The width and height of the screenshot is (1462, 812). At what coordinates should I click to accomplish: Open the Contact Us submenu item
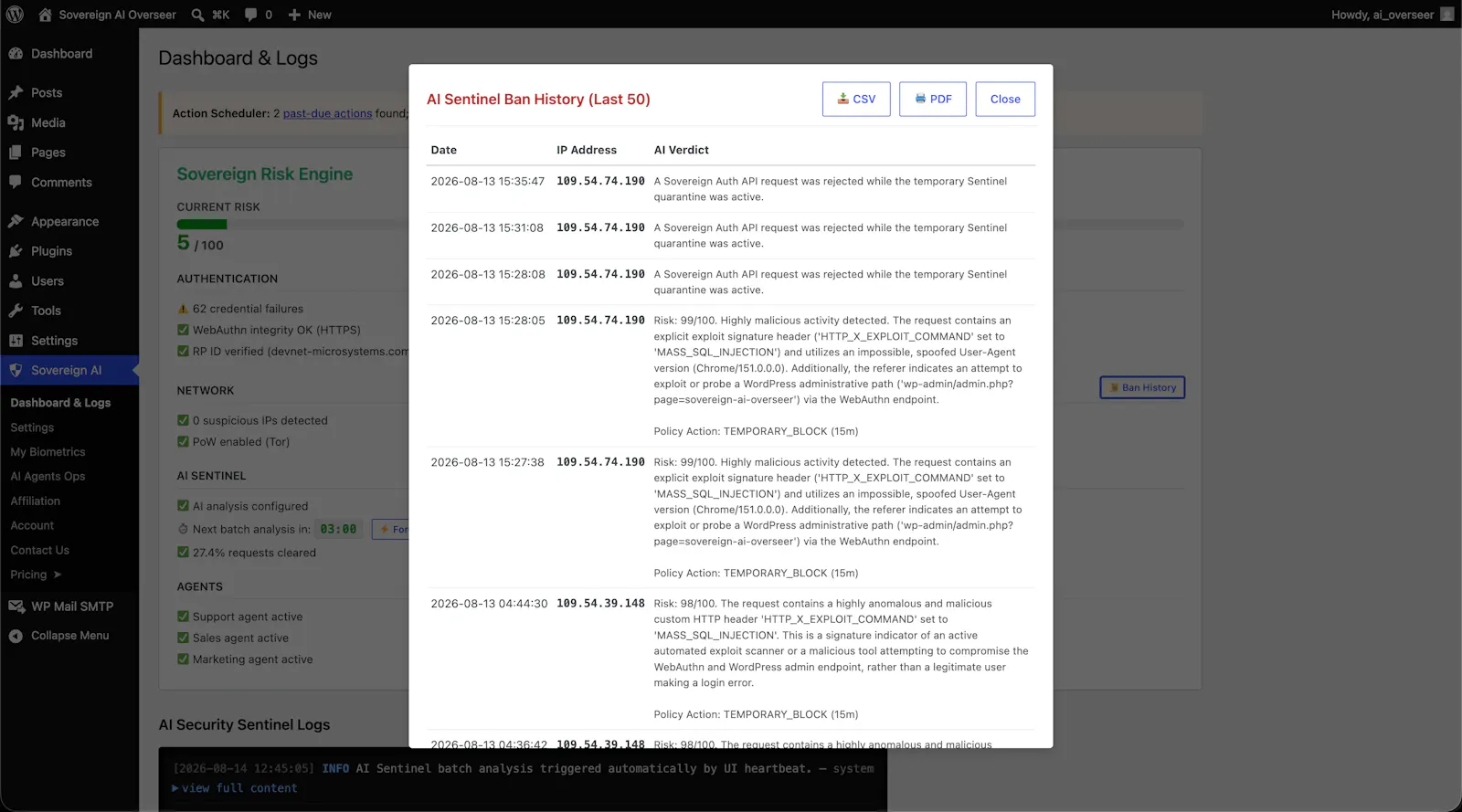pyautogui.click(x=39, y=551)
